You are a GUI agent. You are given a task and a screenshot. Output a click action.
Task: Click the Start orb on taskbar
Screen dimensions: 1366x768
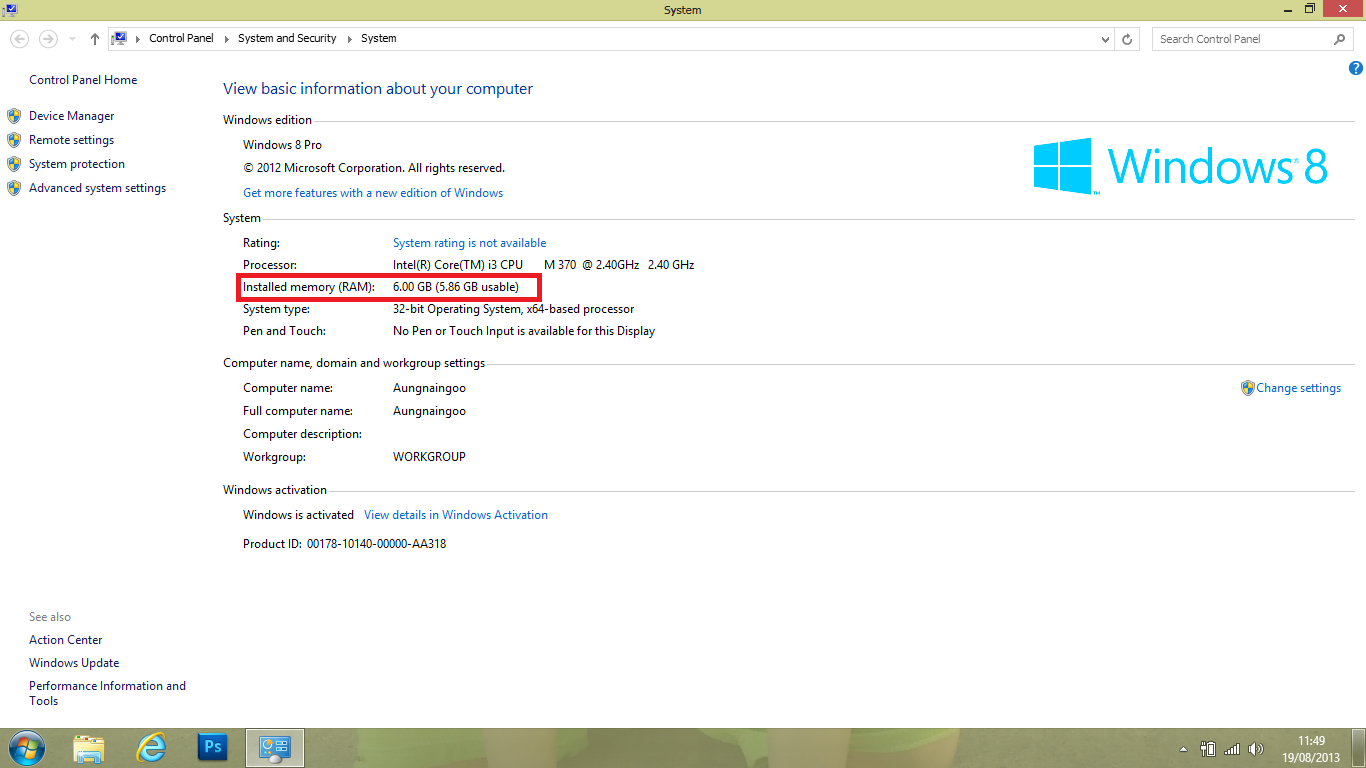click(x=27, y=748)
